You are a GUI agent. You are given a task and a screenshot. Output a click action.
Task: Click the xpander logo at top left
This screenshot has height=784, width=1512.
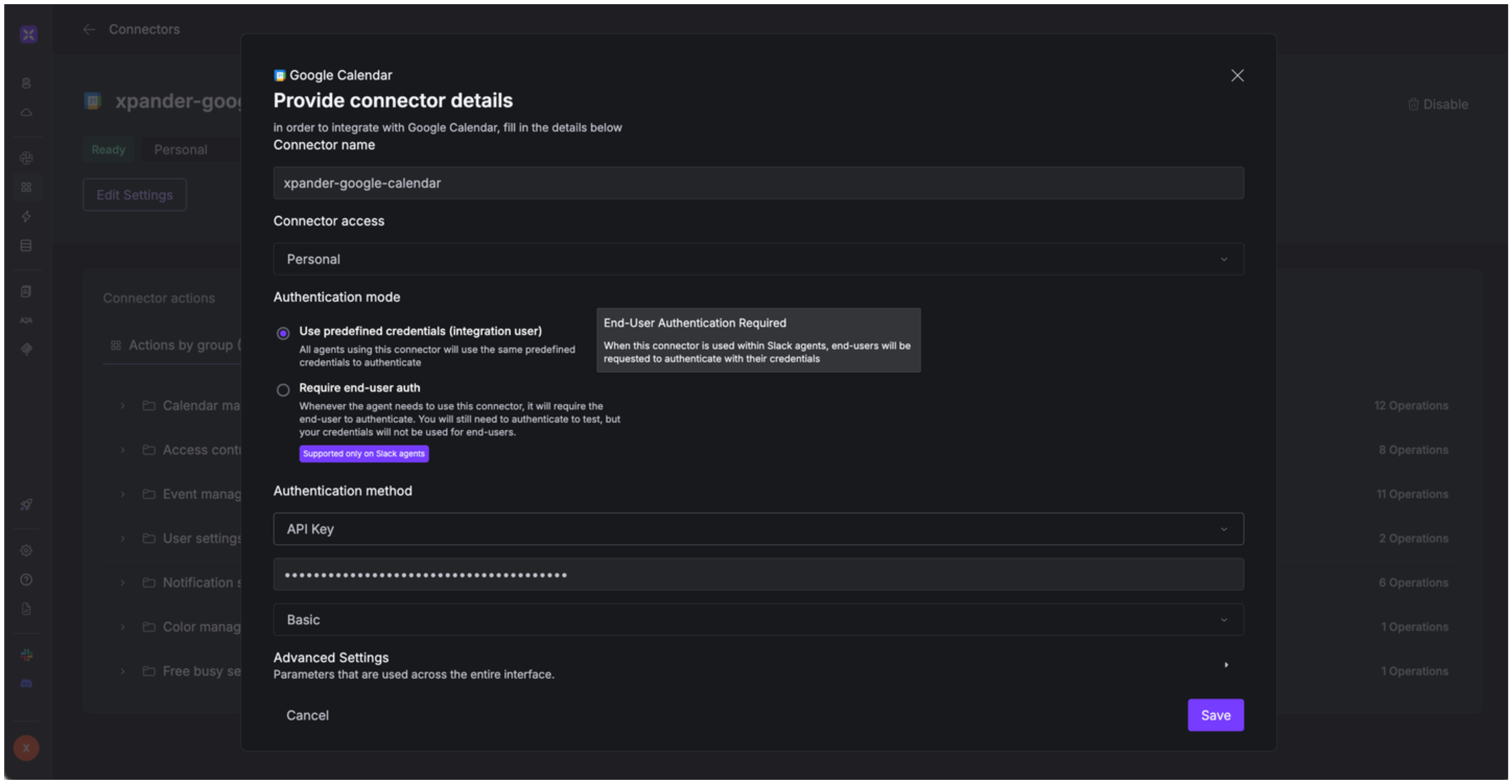point(28,34)
